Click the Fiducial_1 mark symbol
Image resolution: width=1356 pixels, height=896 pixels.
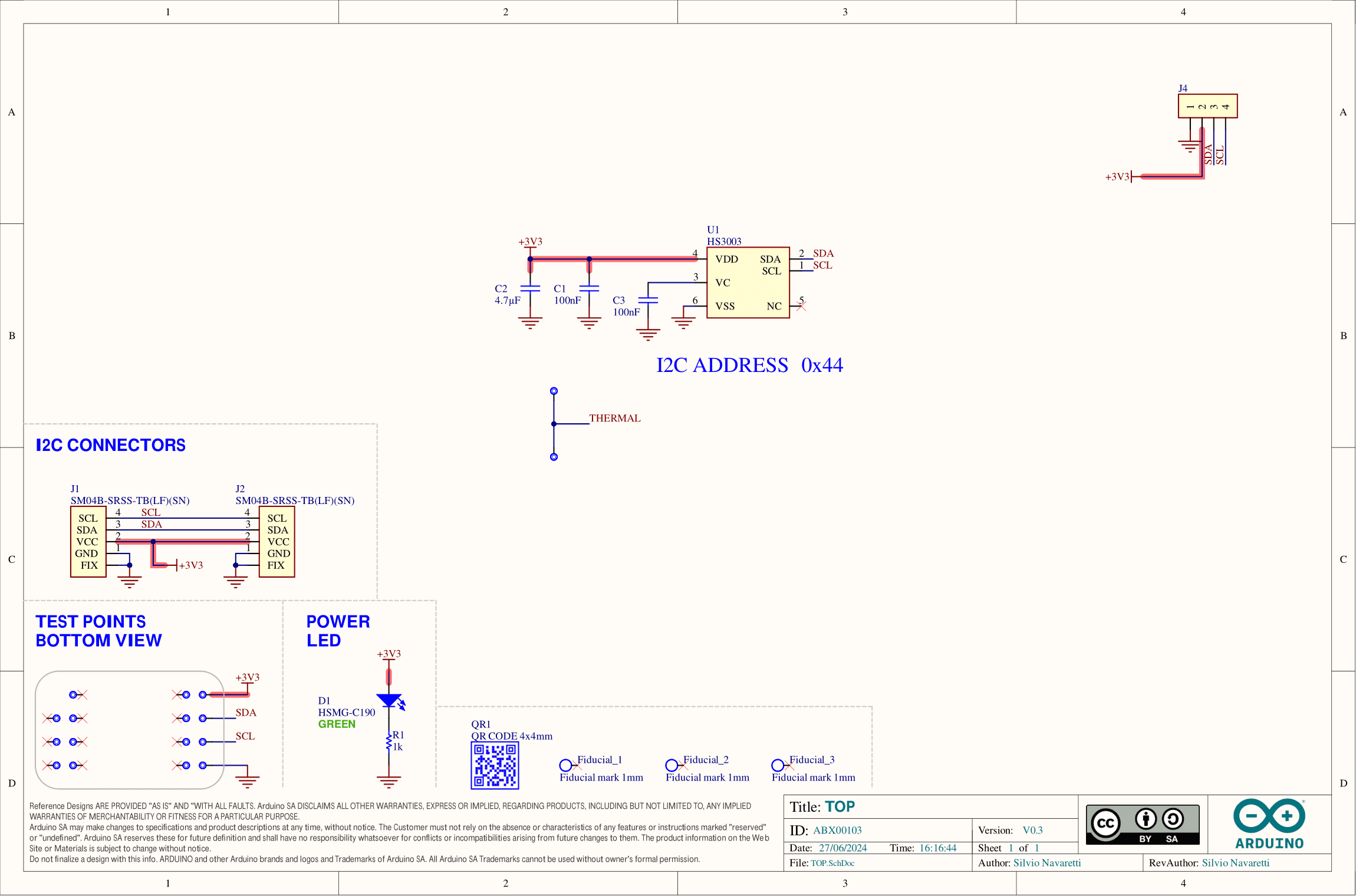click(567, 765)
